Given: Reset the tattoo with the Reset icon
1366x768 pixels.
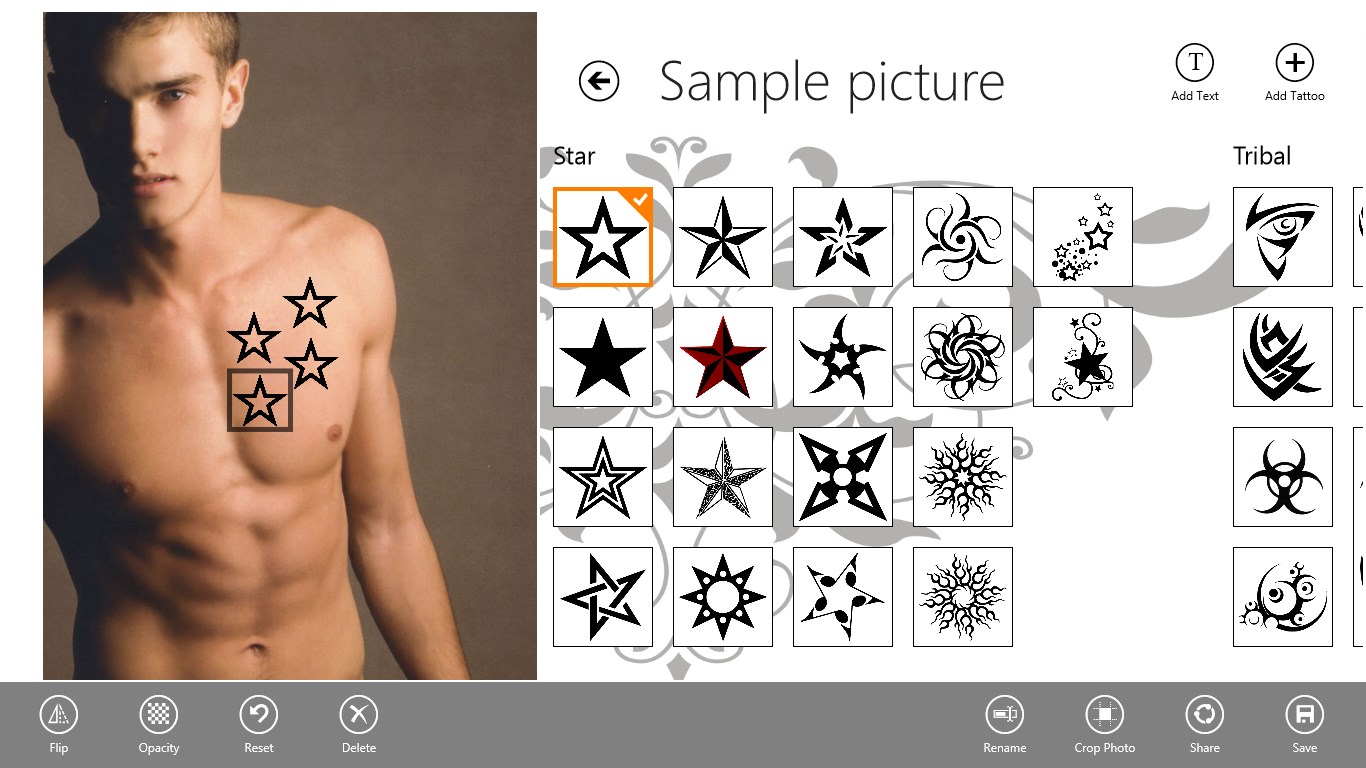Looking at the screenshot, I should click(259, 715).
